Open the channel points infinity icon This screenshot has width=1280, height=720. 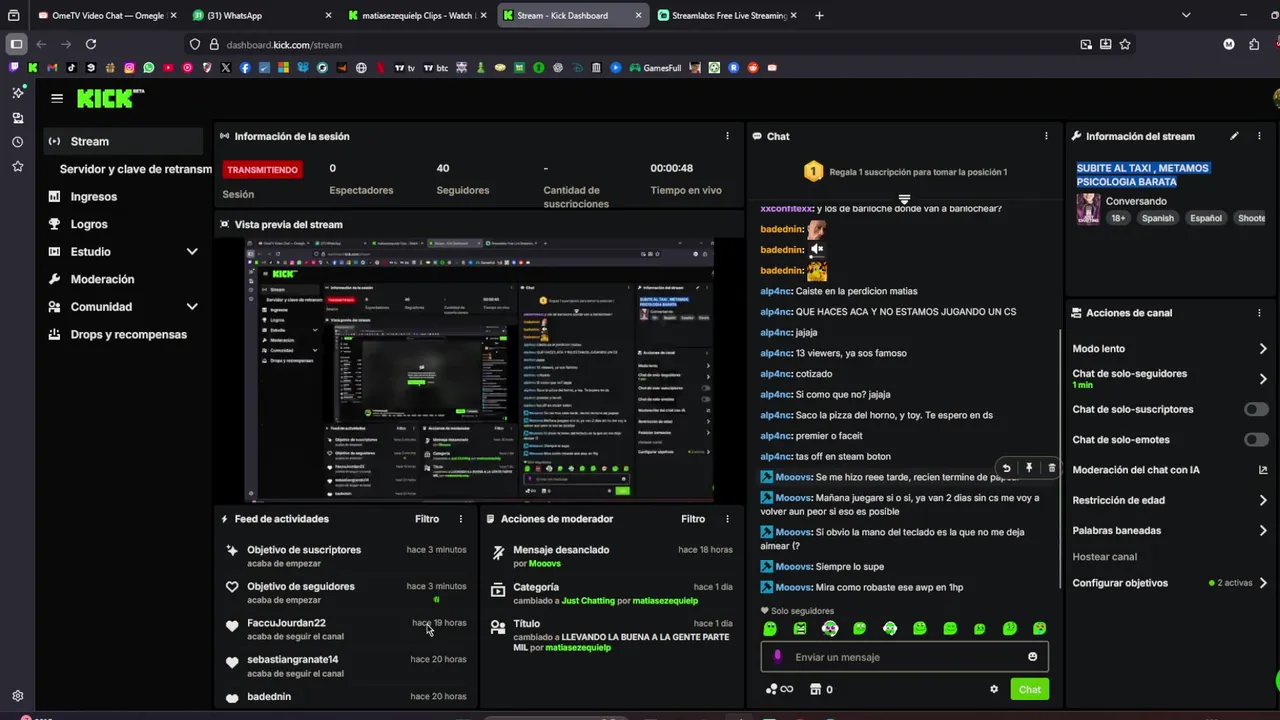click(779, 689)
